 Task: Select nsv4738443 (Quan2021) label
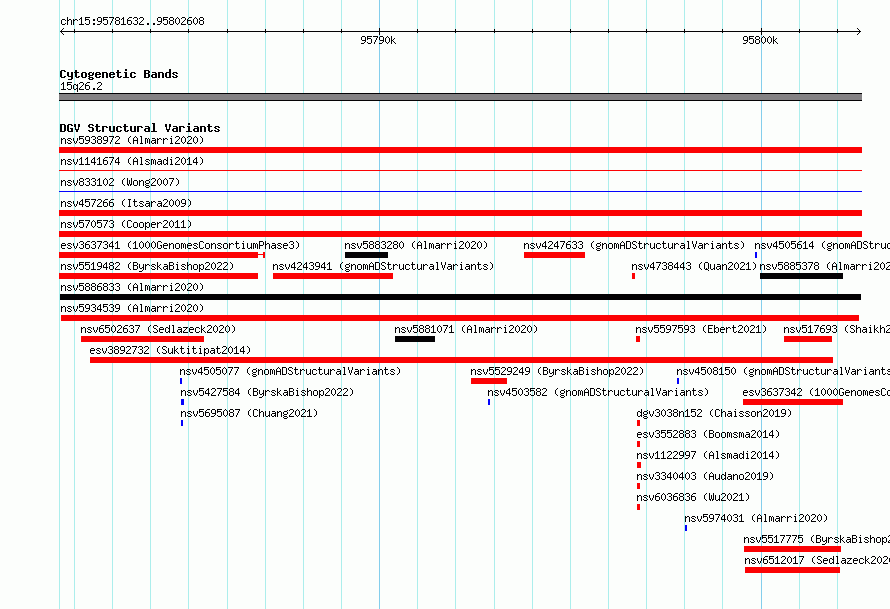pyautogui.click(x=694, y=266)
